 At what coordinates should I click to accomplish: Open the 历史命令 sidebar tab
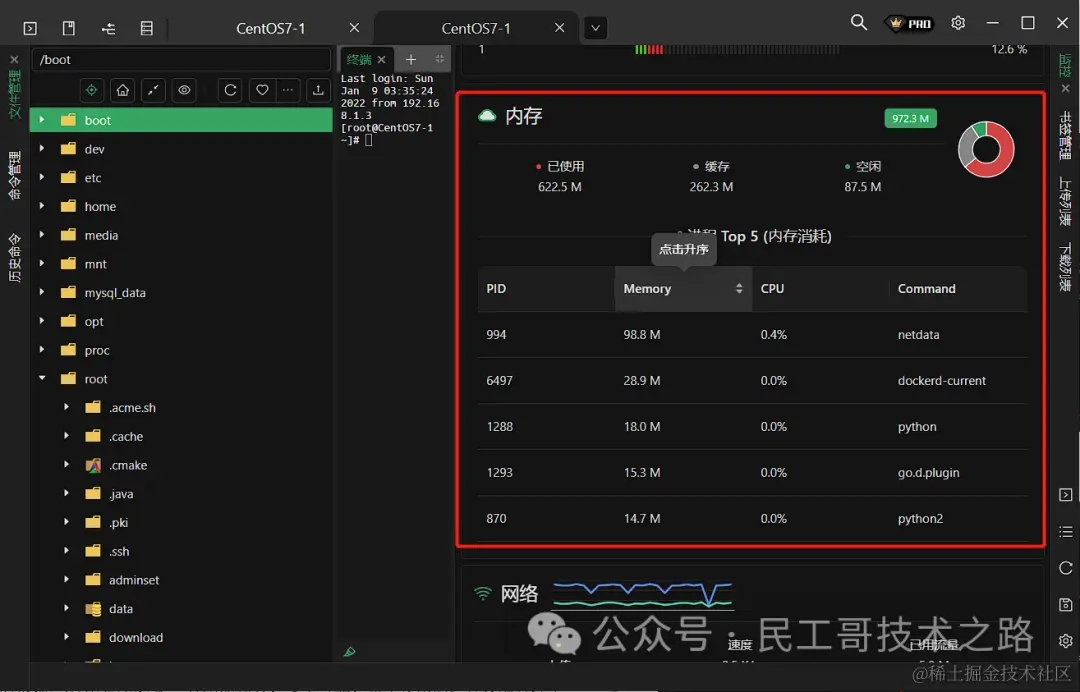tap(14, 258)
